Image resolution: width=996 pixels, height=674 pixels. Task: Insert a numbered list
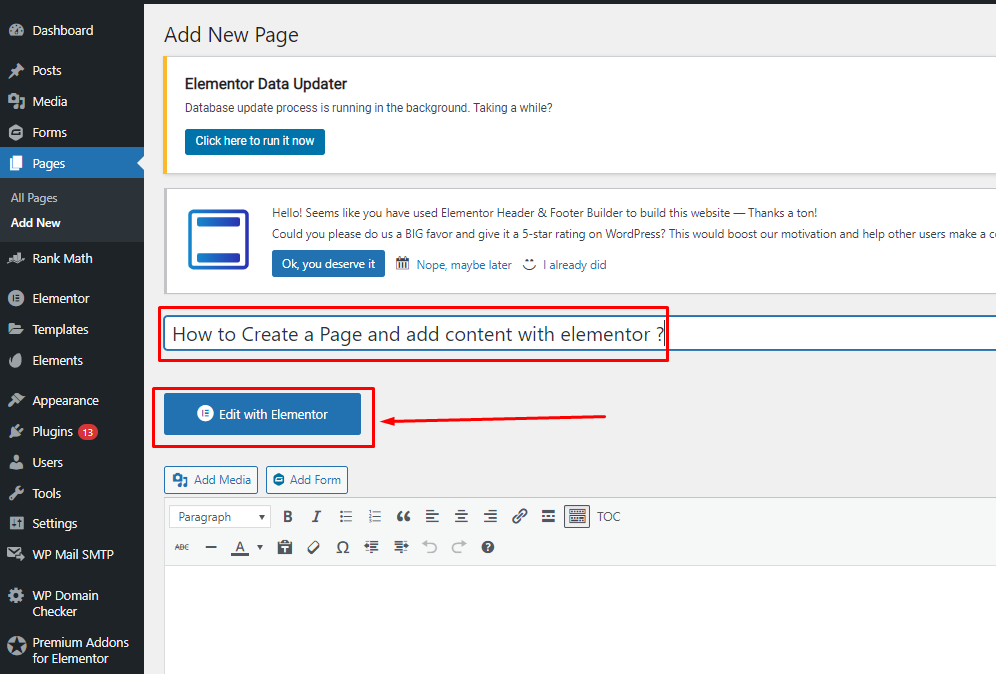375,516
